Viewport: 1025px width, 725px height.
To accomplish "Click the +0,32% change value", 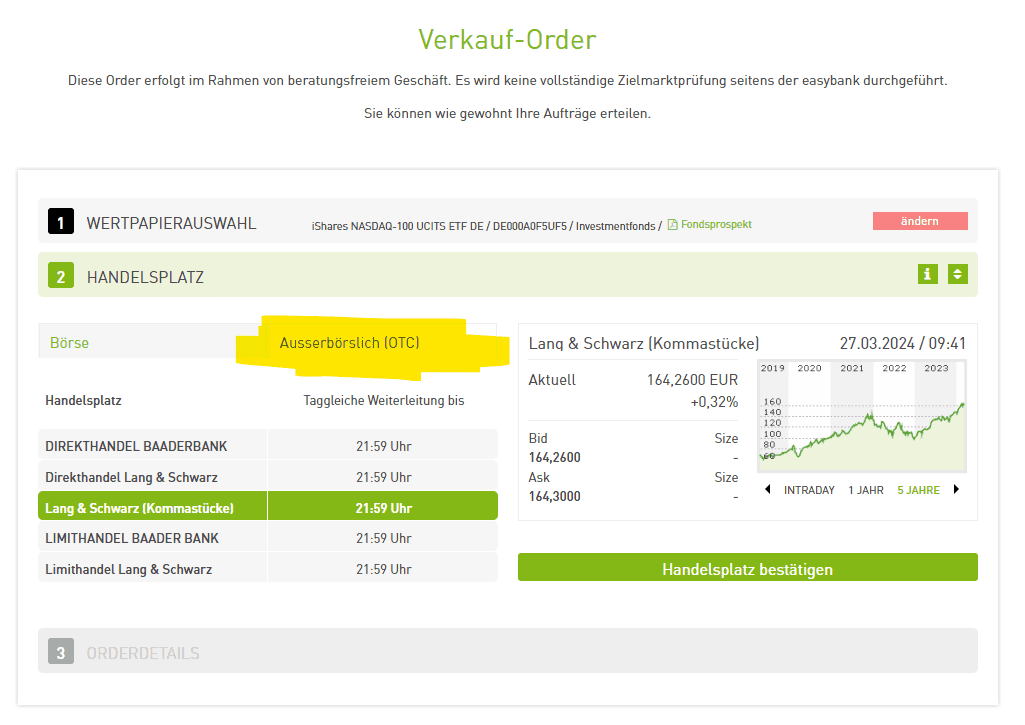I will [x=714, y=402].
